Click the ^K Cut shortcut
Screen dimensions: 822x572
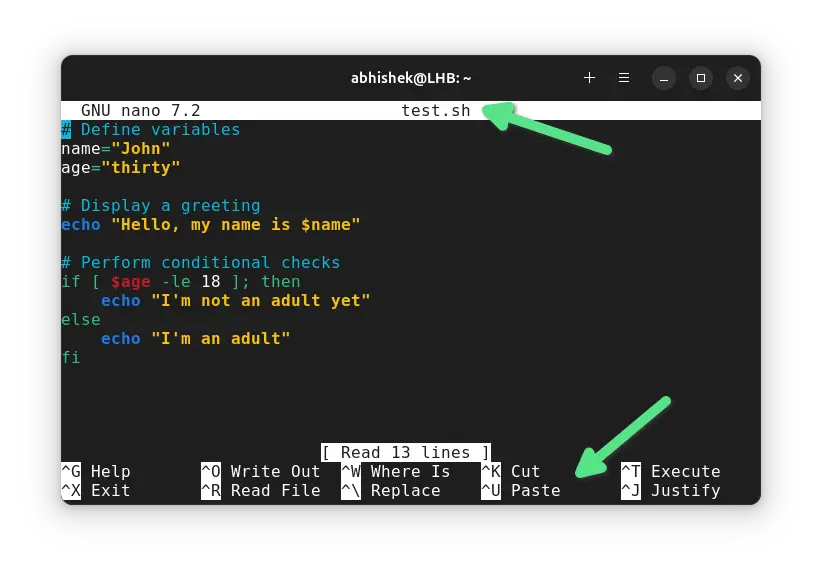click(x=511, y=471)
